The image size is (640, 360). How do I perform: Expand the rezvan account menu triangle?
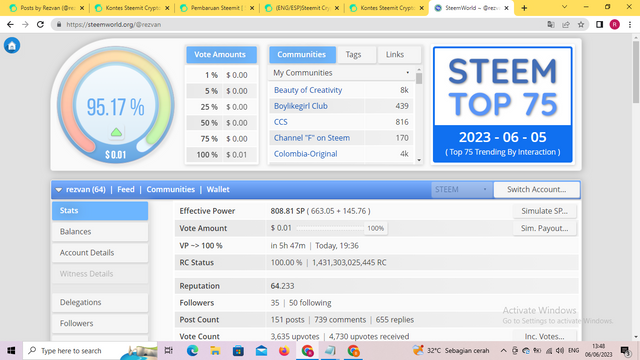(59, 190)
